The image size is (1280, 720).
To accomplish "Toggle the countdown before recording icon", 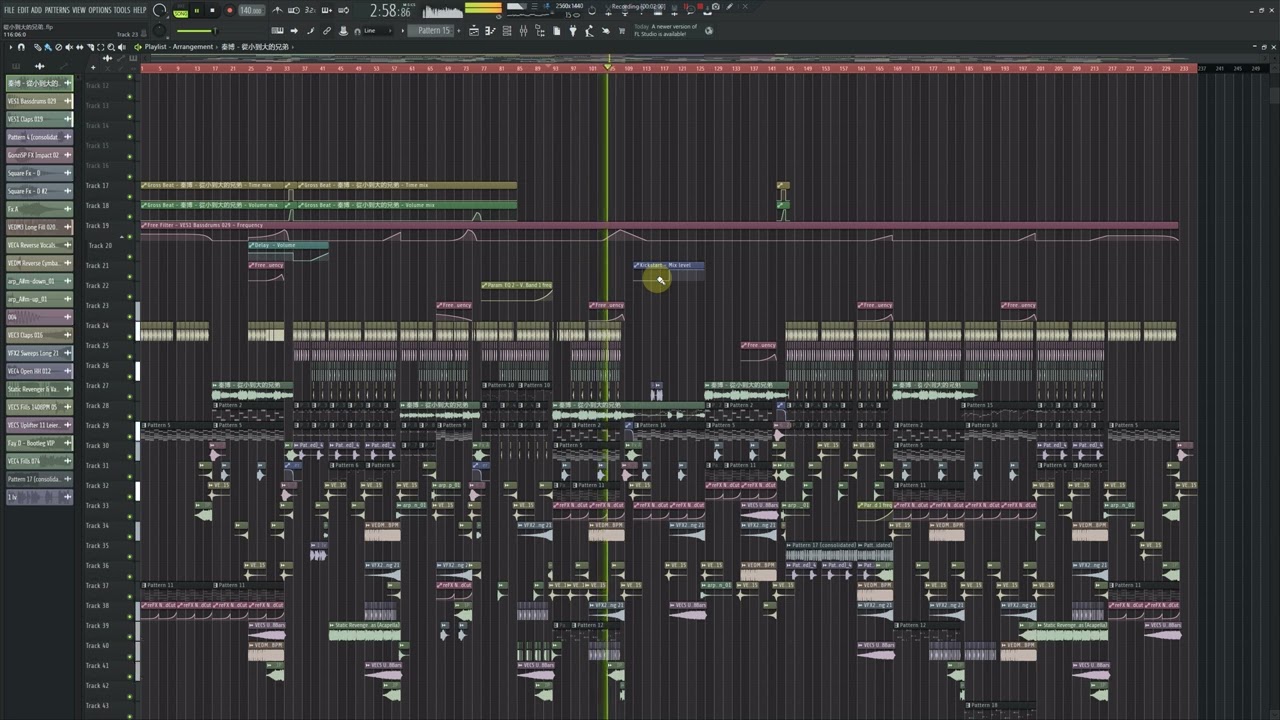I will [x=309, y=10].
